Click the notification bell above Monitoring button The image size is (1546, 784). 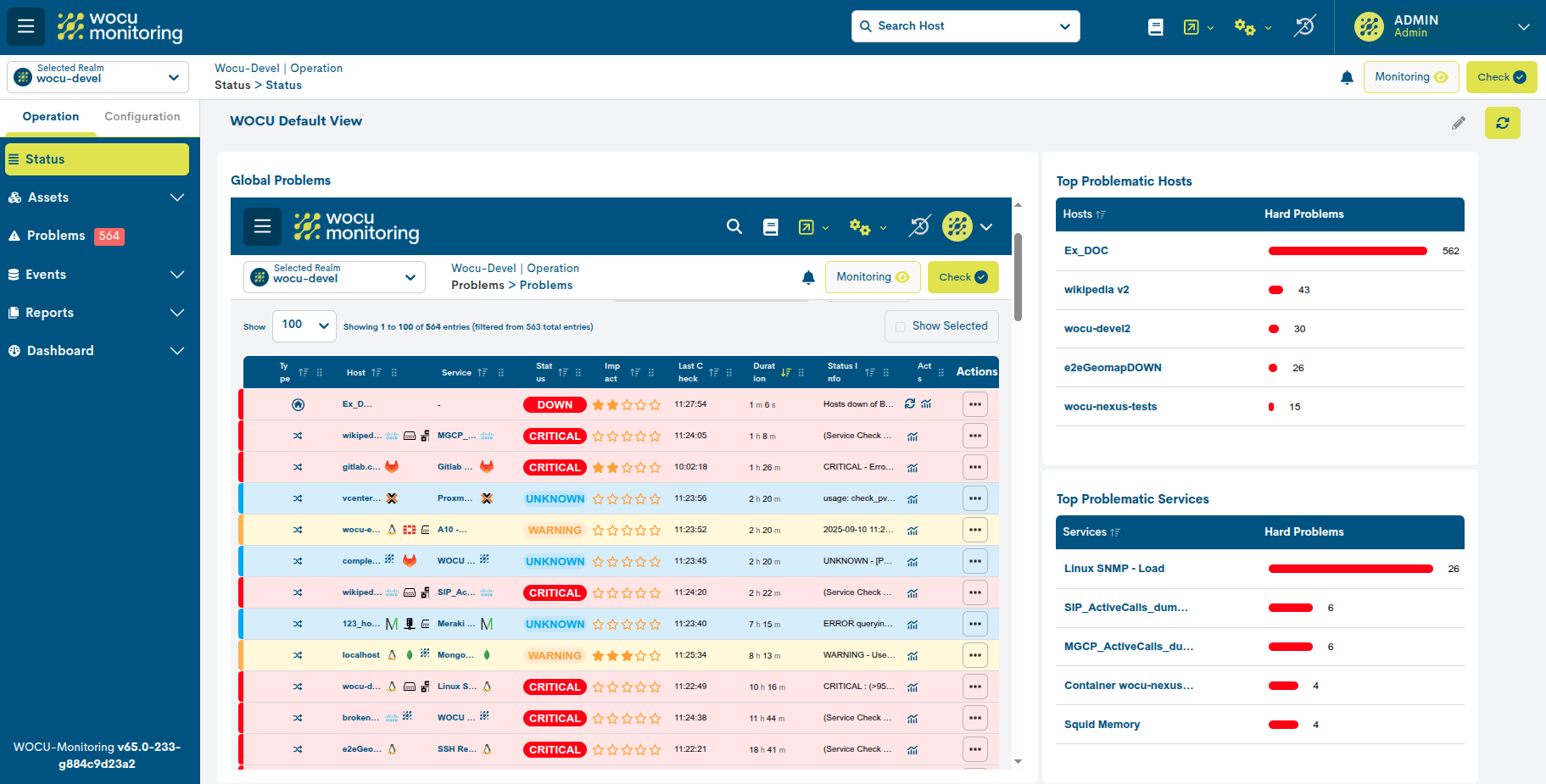1347,77
